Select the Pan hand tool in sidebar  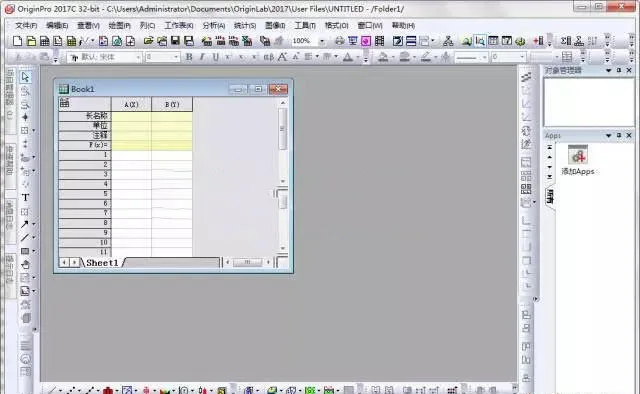[25, 265]
